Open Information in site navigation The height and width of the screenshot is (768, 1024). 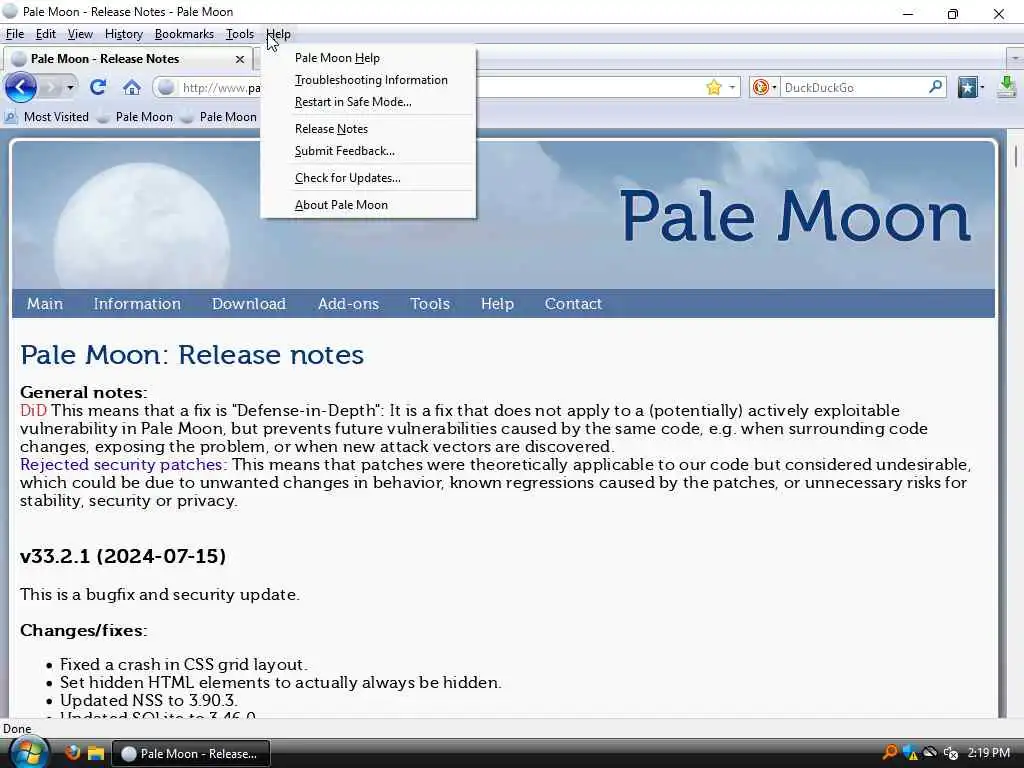[137, 304]
